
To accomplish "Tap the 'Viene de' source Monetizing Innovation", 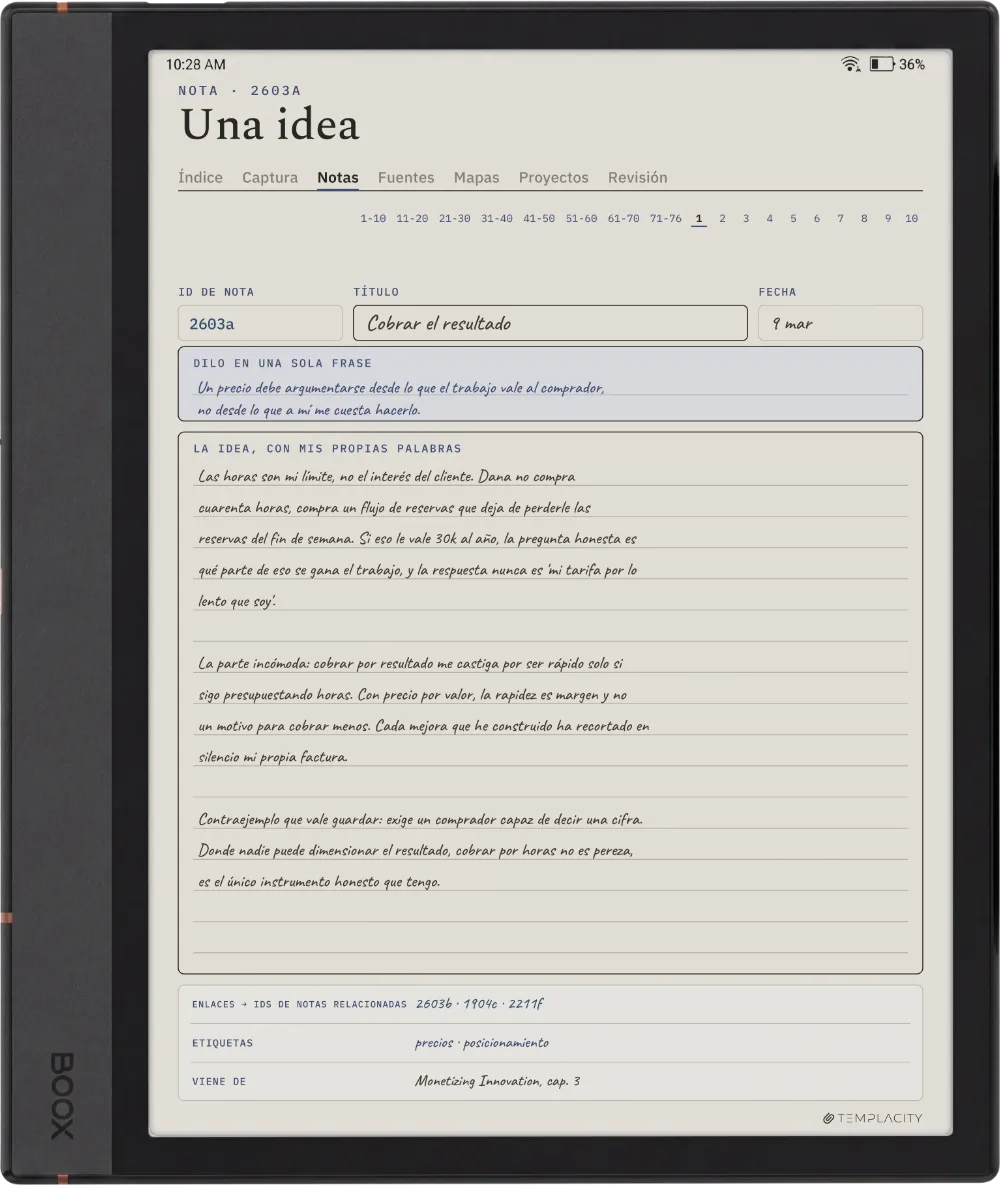I will (497, 1082).
